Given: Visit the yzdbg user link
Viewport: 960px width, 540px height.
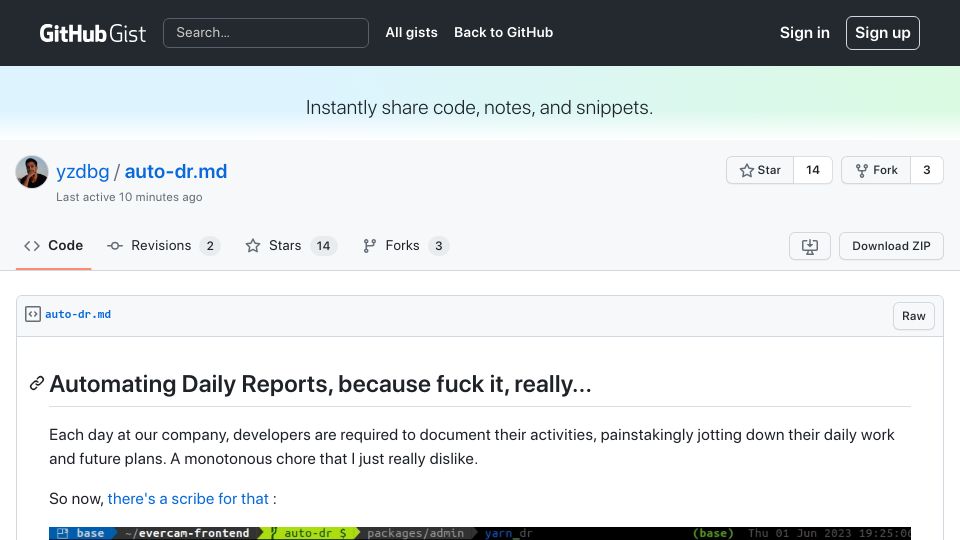Looking at the screenshot, I should (x=83, y=171).
